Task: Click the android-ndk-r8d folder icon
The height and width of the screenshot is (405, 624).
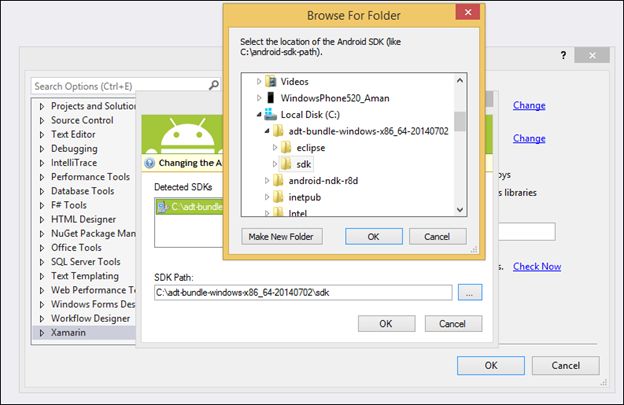Action: [x=278, y=181]
